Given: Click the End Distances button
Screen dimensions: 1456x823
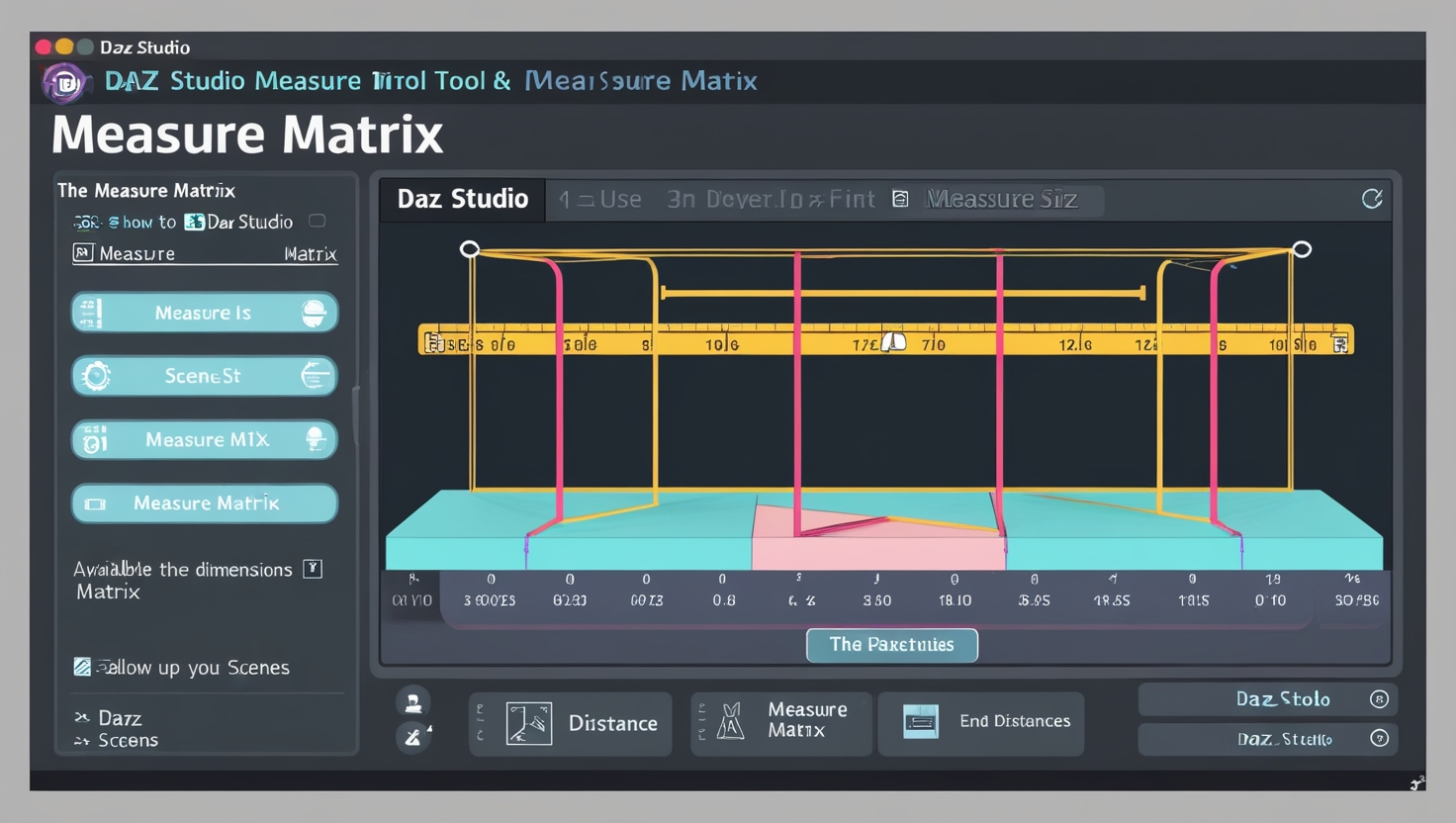Looking at the screenshot, I should (x=981, y=724).
